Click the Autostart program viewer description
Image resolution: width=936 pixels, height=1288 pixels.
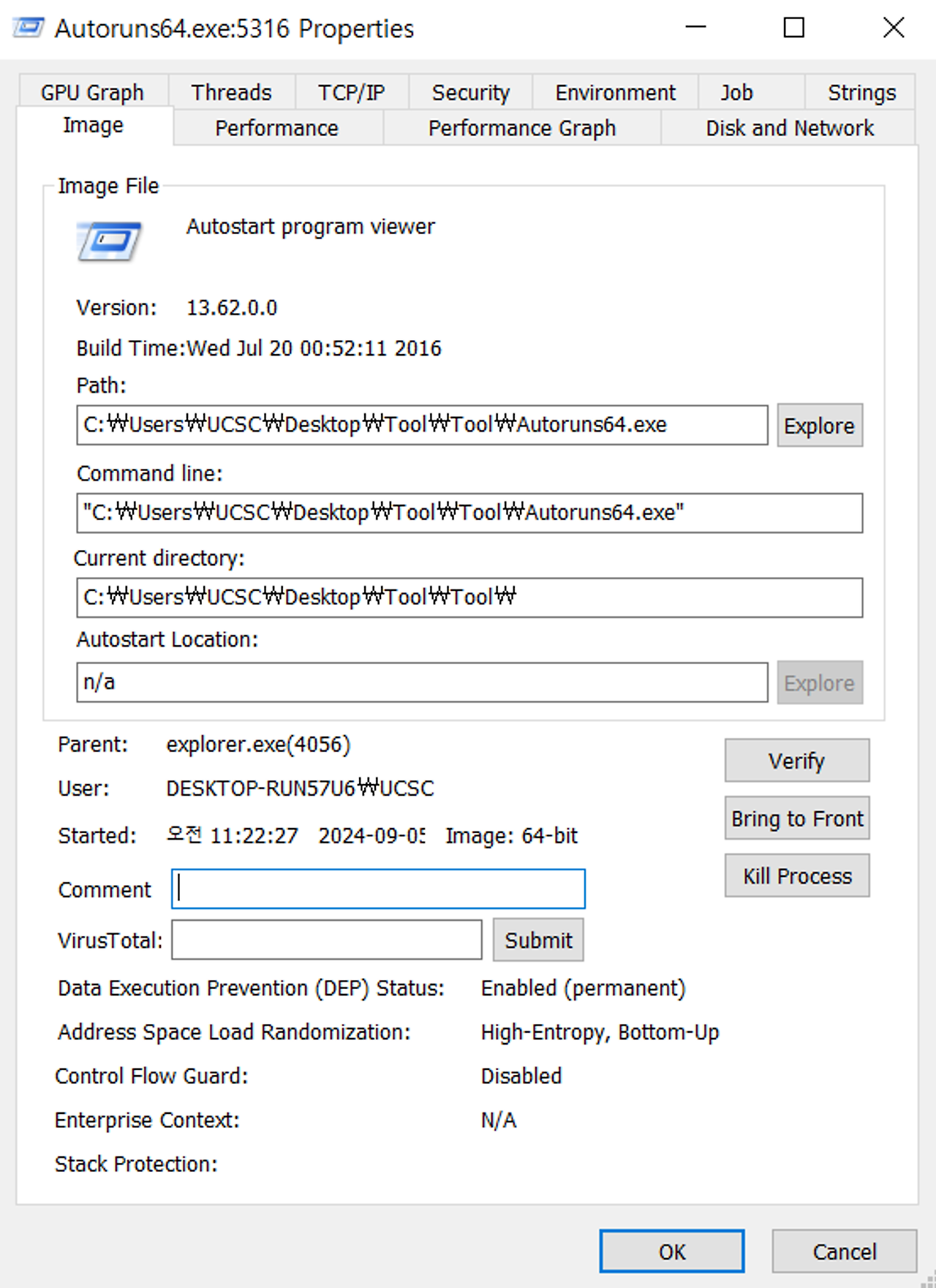[x=311, y=227]
